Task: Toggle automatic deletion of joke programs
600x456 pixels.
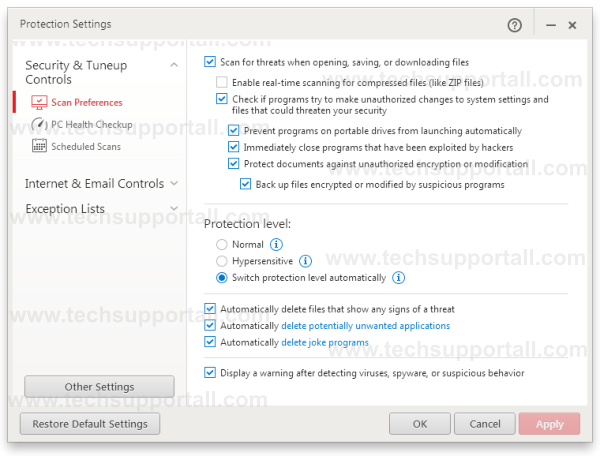Action: pyautogui.click(x=210, y=342)
